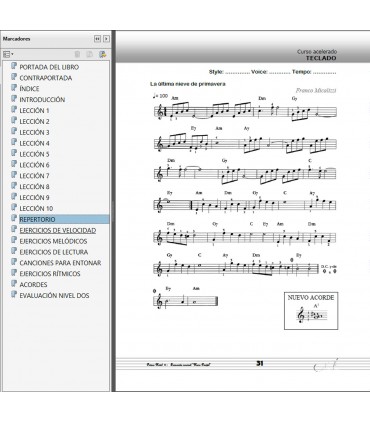Click the new bookmark toolbar icon
The height and width of the screenshot is (423, 370).
pos(103,54)
